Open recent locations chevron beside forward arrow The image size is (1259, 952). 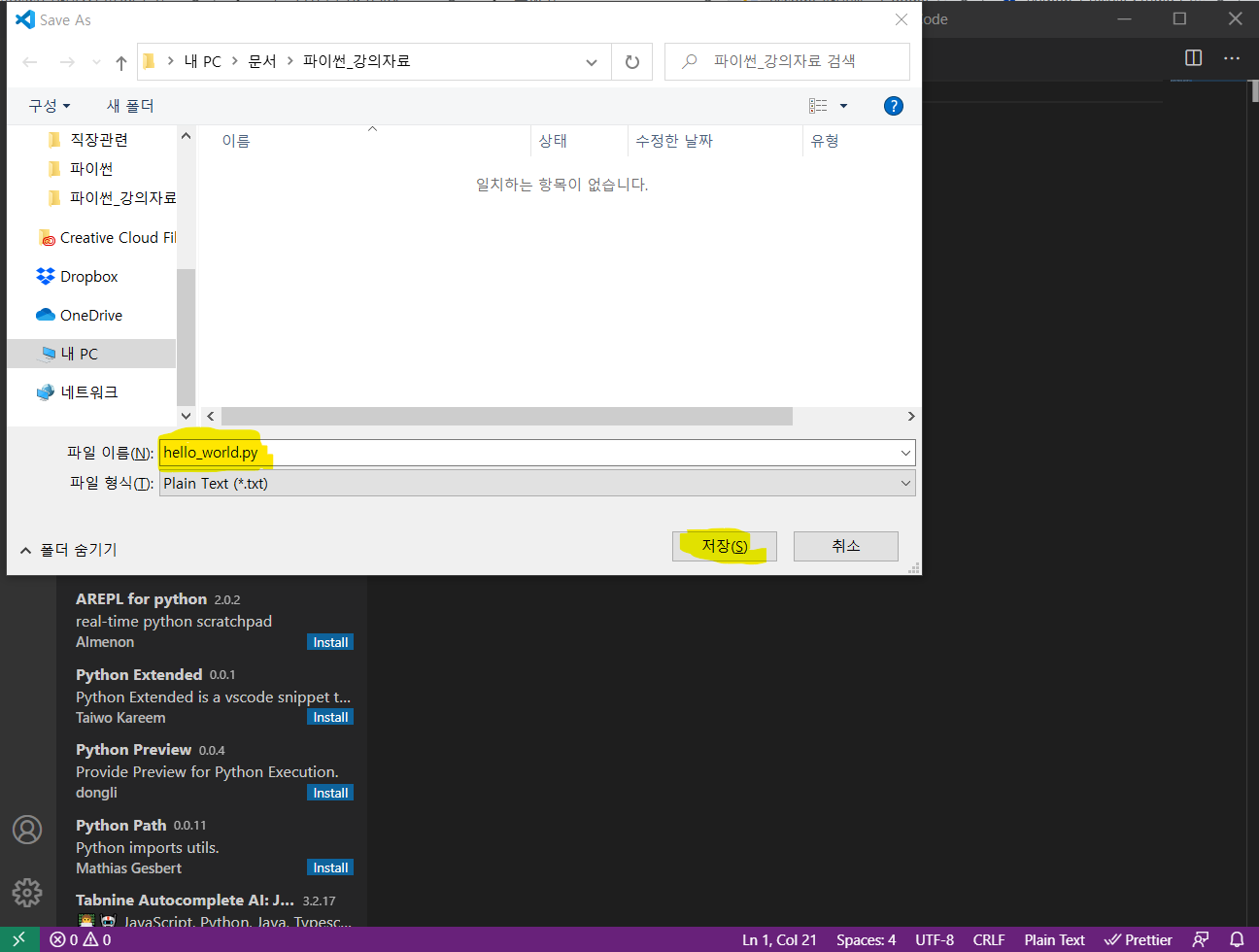click(96, 62)
